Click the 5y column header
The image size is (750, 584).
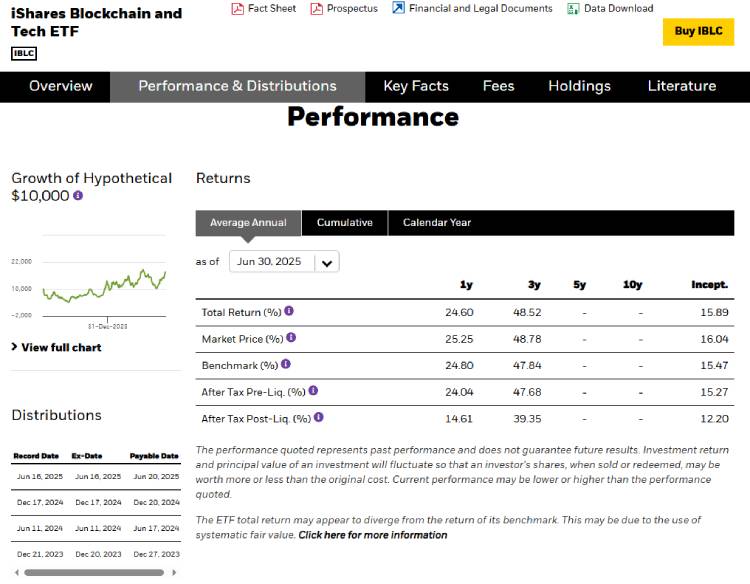[x=579, y=285]
